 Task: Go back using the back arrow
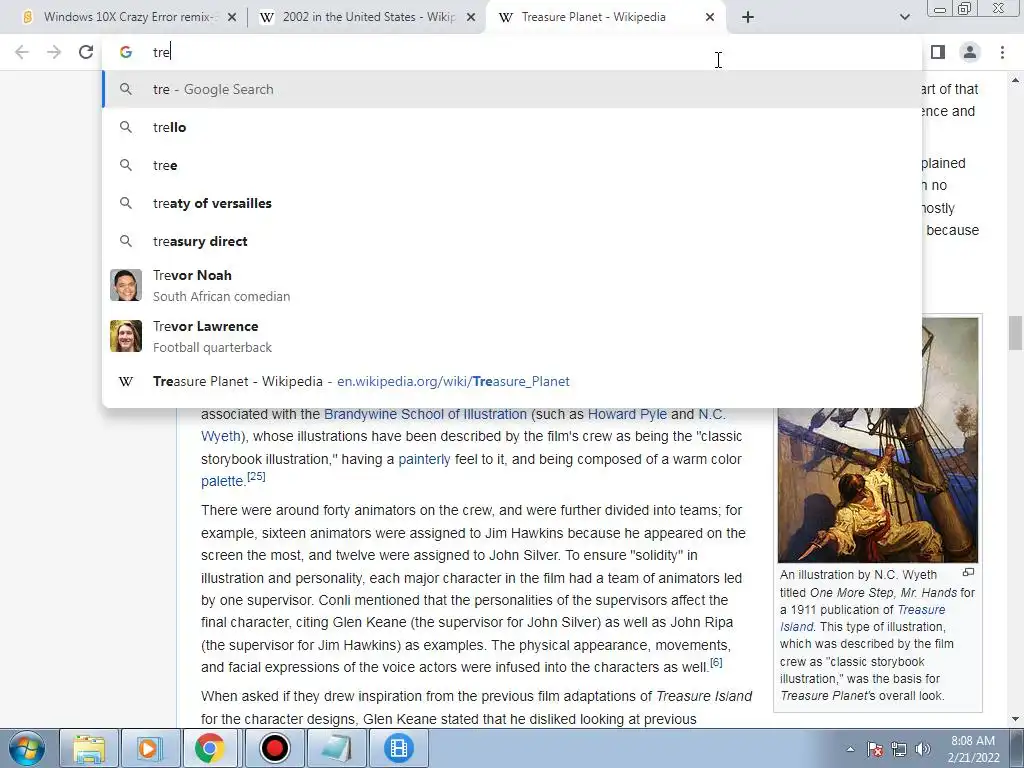[x=22, y=52]
